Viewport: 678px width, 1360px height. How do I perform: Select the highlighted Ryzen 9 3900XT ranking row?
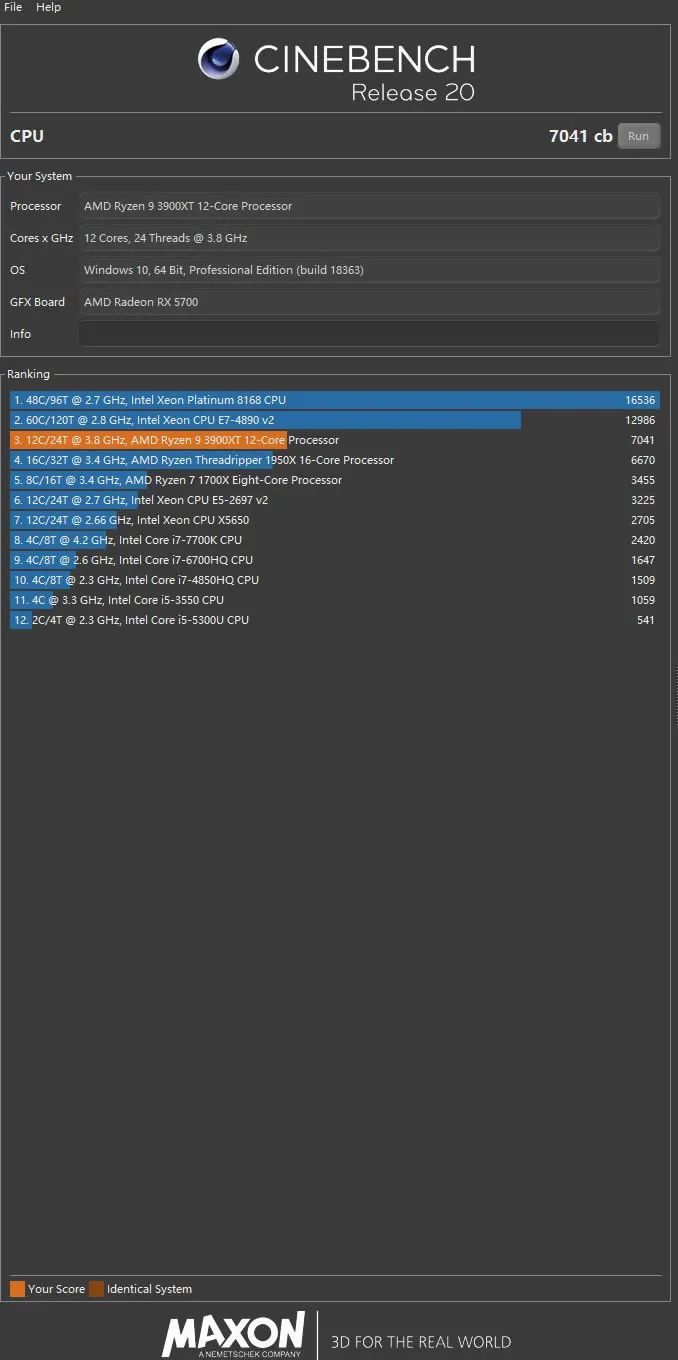[x=334, y=440]
